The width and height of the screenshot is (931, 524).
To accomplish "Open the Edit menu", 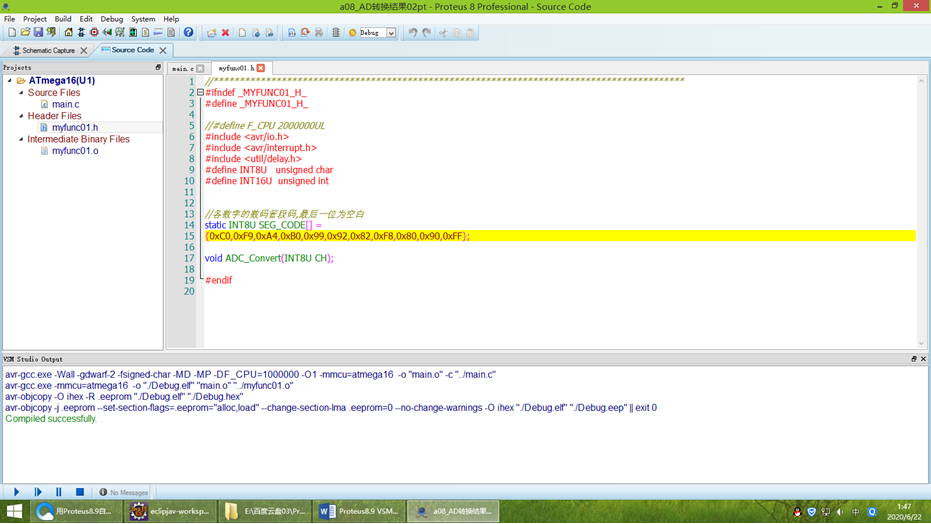I will click(86, 19).
